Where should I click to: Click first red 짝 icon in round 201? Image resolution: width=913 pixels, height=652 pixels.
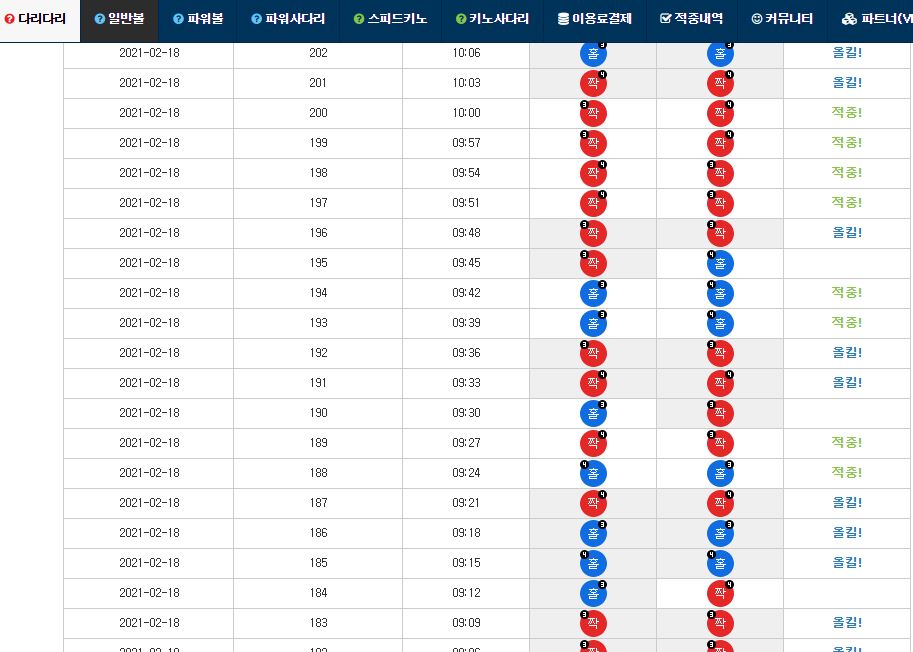pyautogui.click(x=593, y=83)
